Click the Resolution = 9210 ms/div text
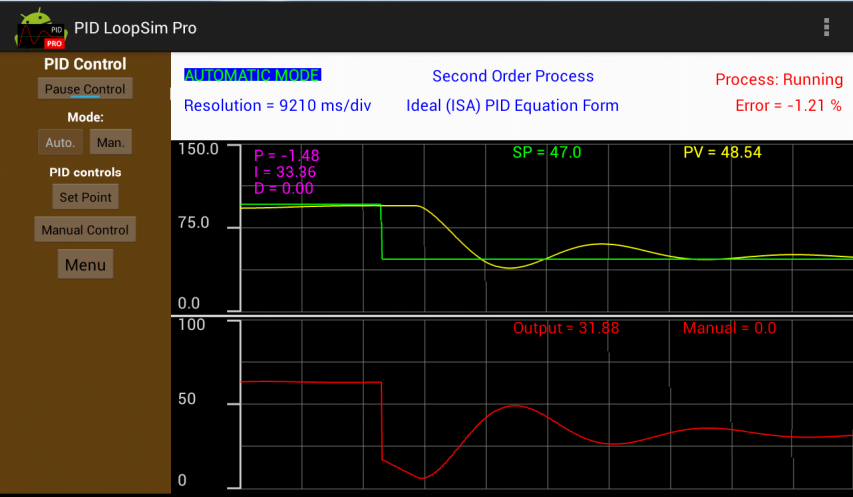 coord(277,105)
